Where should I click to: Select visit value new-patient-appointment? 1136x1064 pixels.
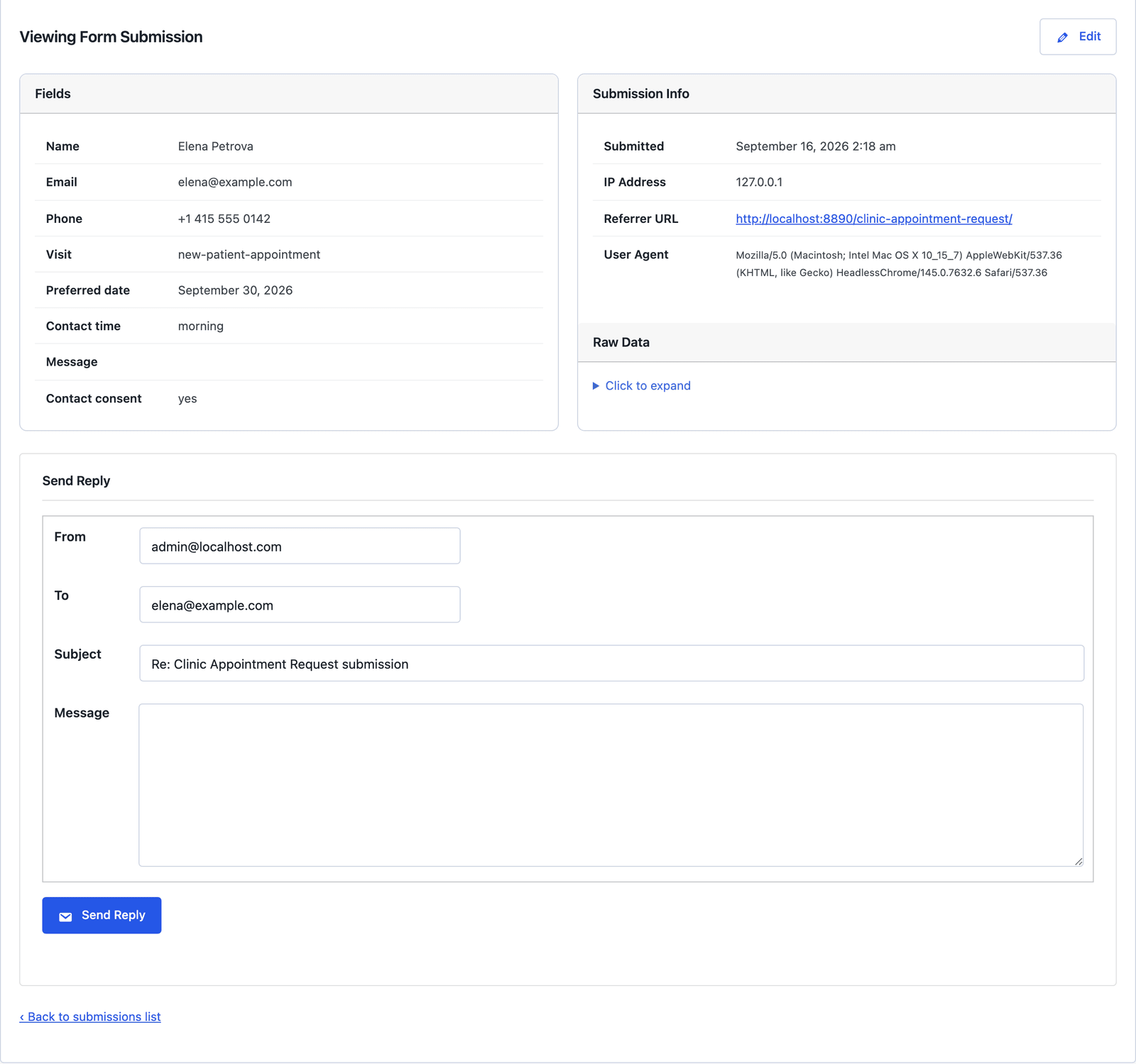pos(248,255)
